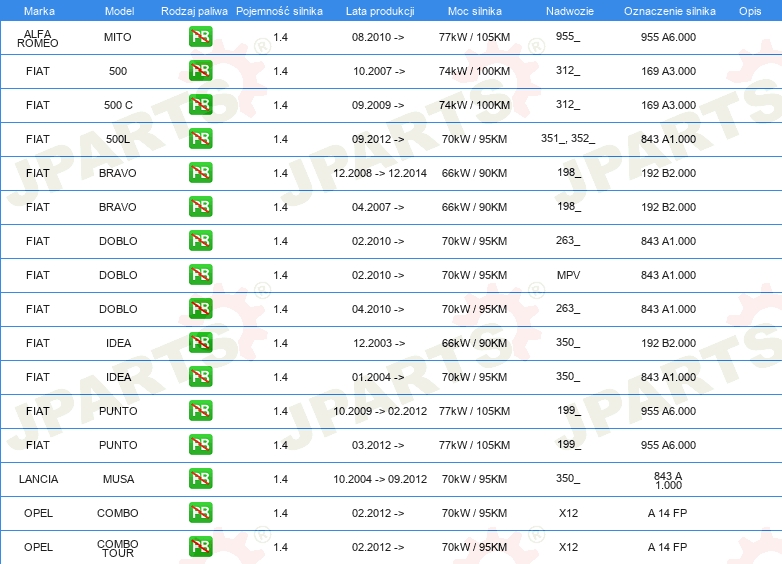782x564 pixels.
Task: Click the 04.2010 -> production date
Action: [378, 309]
